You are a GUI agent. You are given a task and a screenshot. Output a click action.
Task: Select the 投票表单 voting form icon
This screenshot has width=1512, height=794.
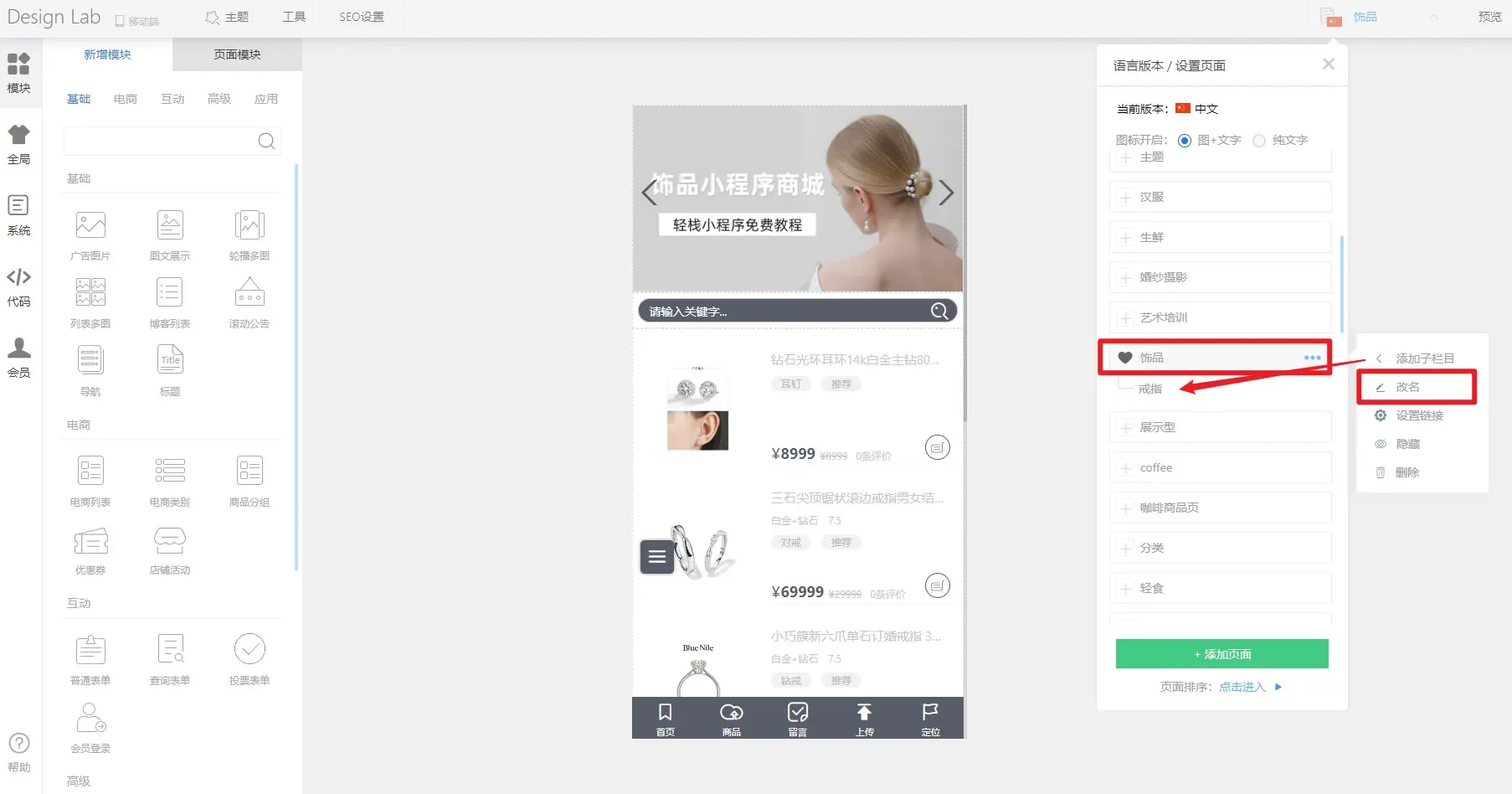pyautogui.click(x=249, y=650)
